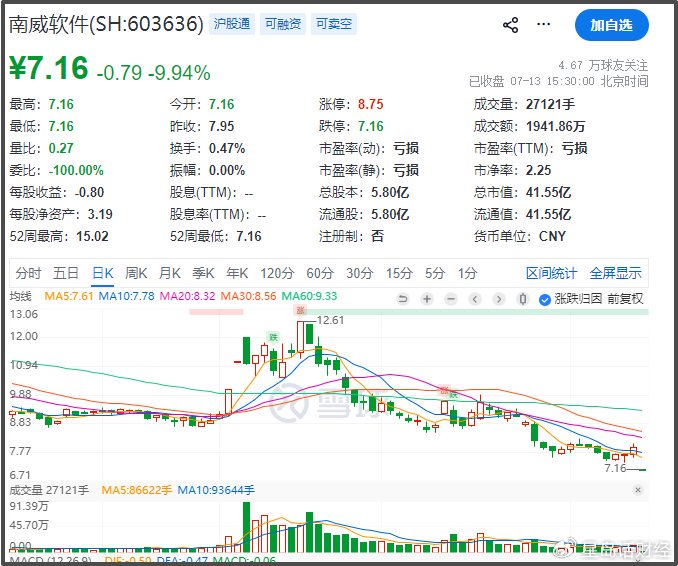Switch to the 五日 chart tab
The height and width of the screenshot is (566, 678).
(x=66, y=273)
